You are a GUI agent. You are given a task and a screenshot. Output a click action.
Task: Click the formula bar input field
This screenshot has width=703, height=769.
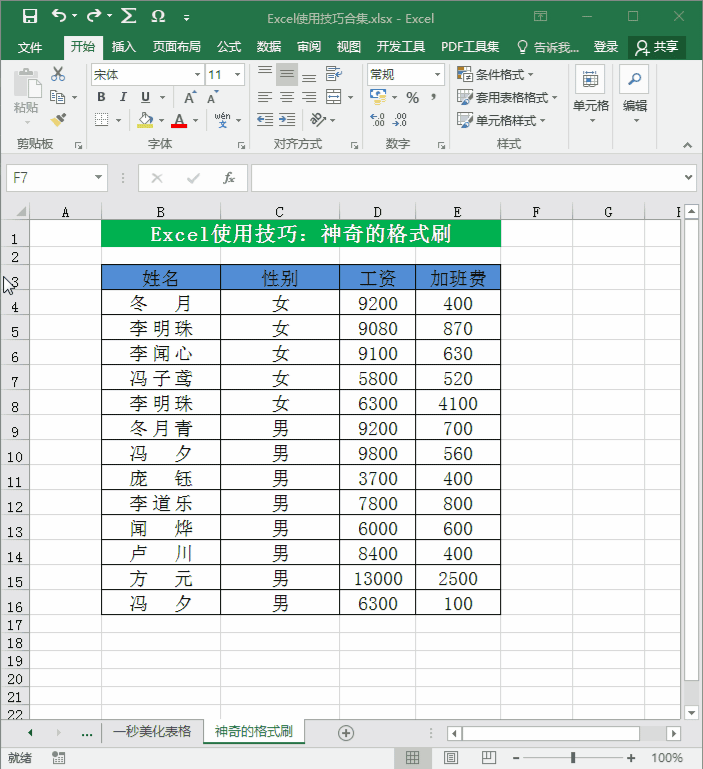[x=466, y=178]
